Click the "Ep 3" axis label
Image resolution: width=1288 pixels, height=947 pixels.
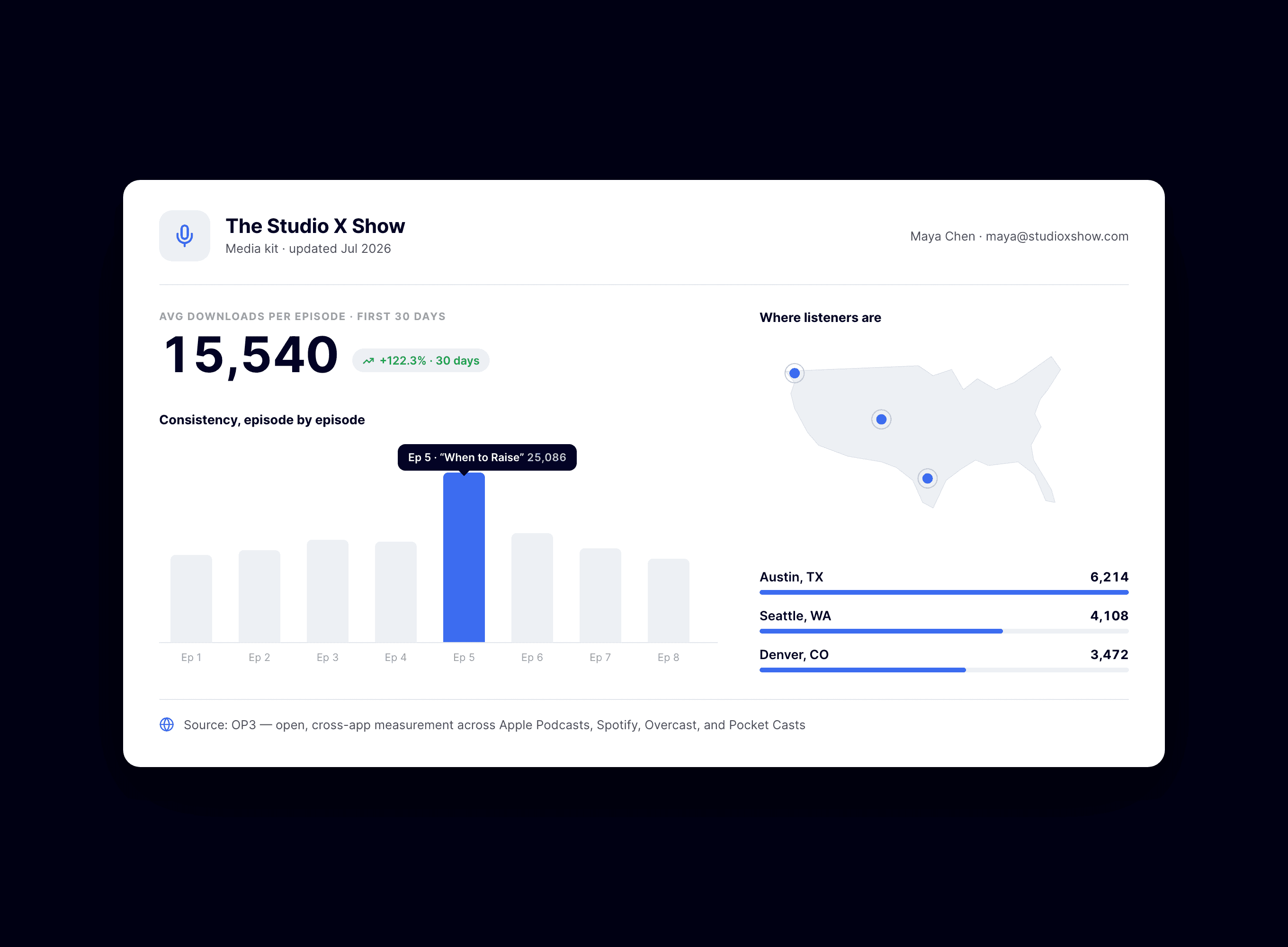[327, 658]
